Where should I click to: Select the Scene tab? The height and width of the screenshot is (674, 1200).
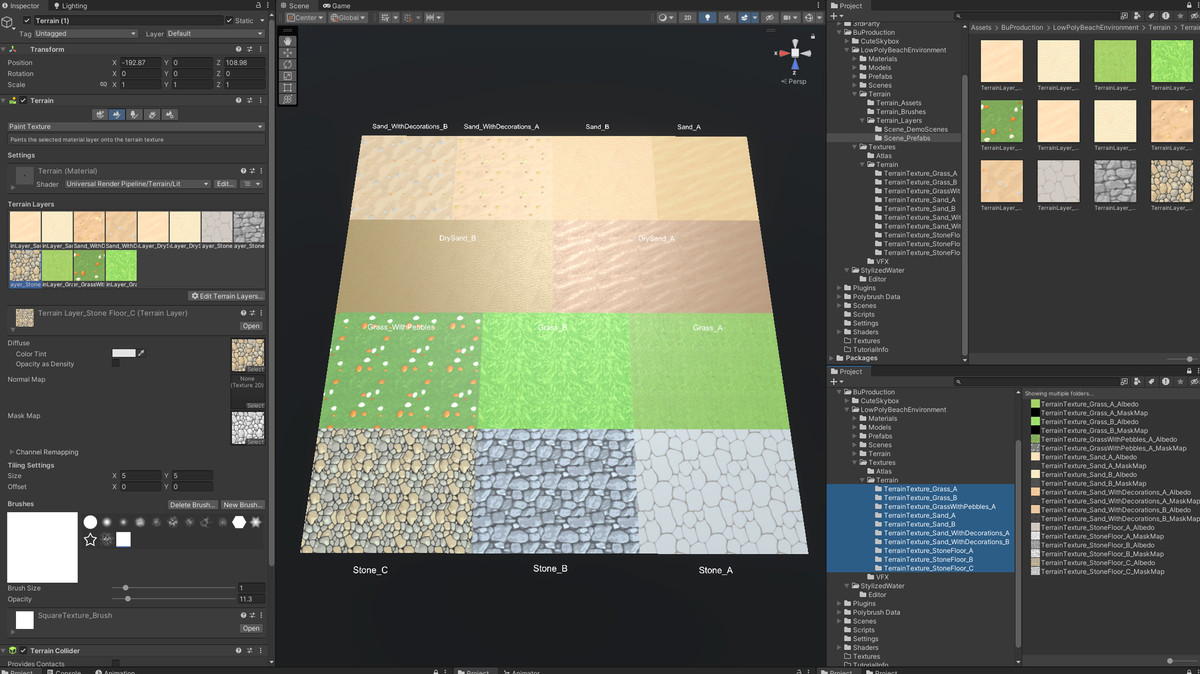pos(298,6)
